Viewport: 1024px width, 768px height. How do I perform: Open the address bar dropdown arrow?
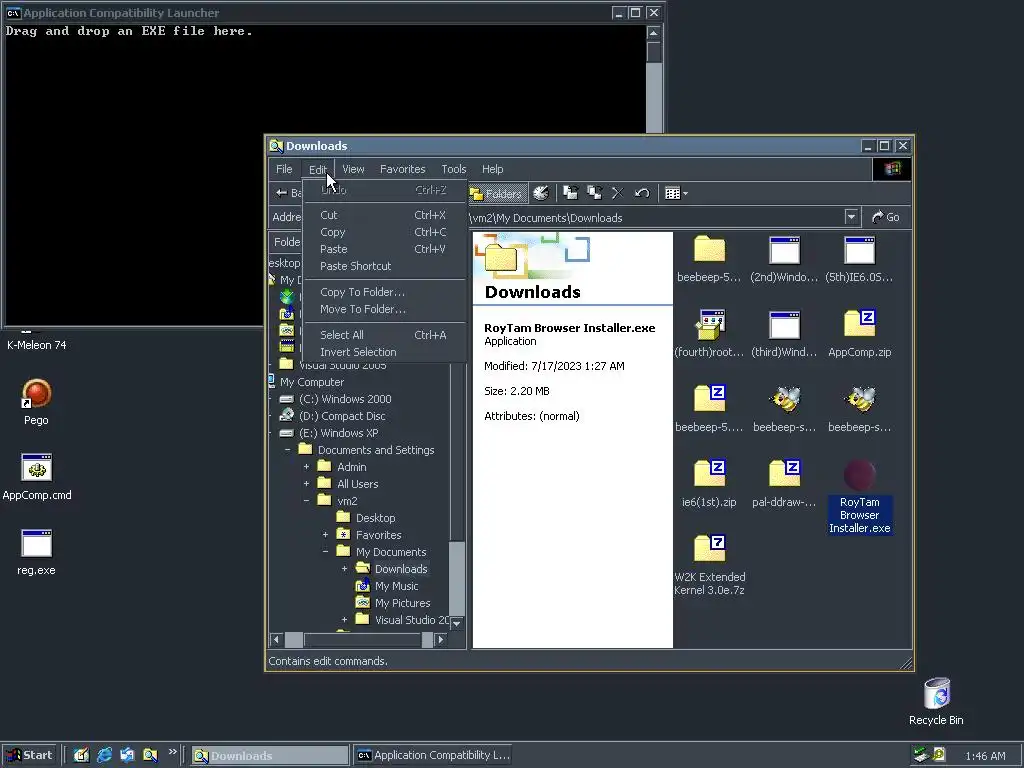851,217
